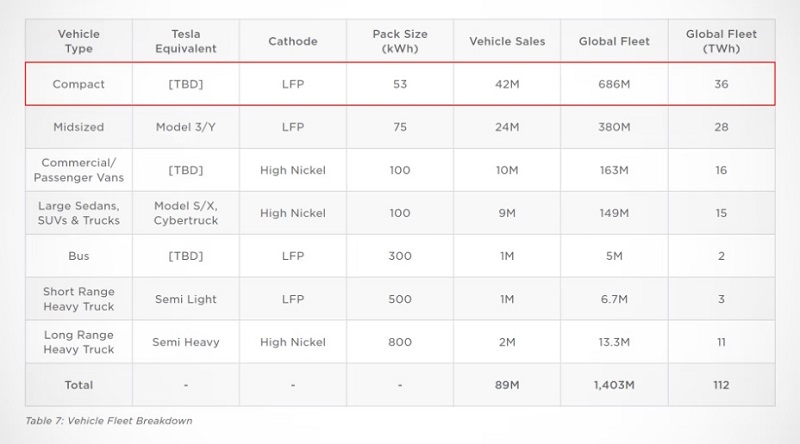Click the 686M global fleet value

[x=614, y=84]
